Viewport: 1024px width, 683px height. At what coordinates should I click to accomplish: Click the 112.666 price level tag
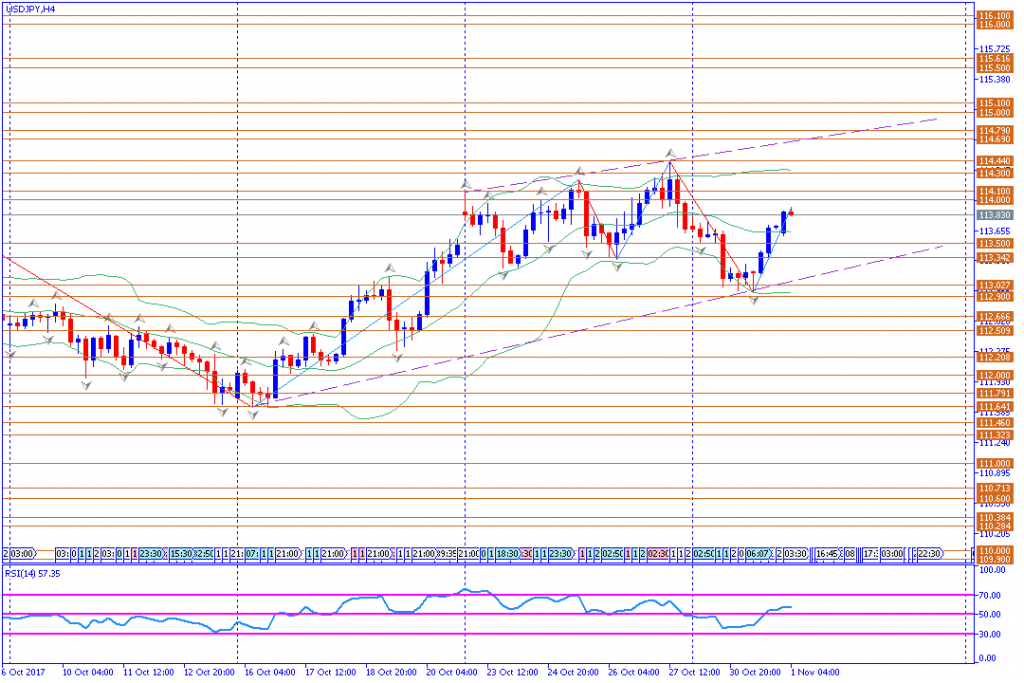[x=993, y=316]
